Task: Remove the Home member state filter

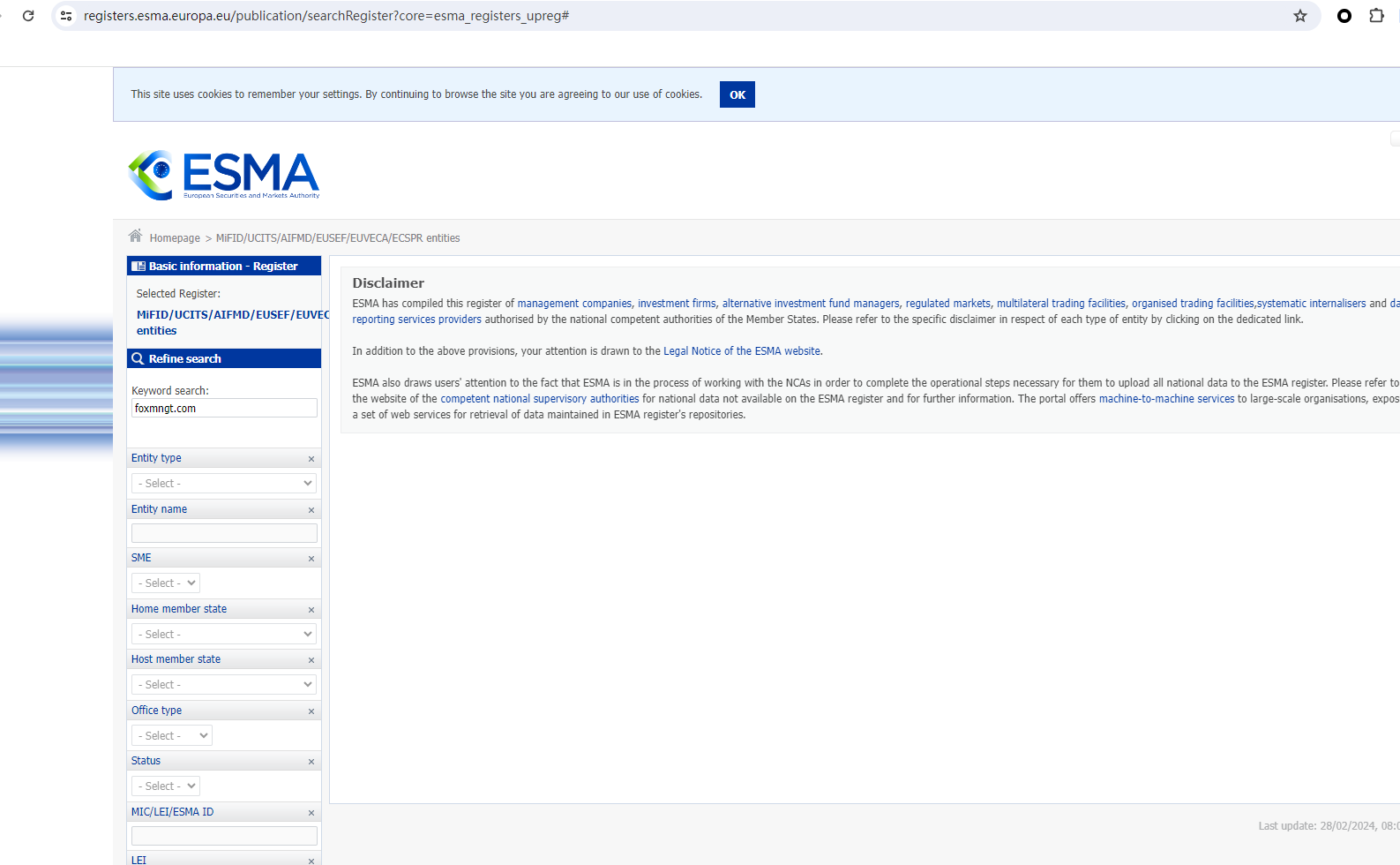Action: (311, 610)
